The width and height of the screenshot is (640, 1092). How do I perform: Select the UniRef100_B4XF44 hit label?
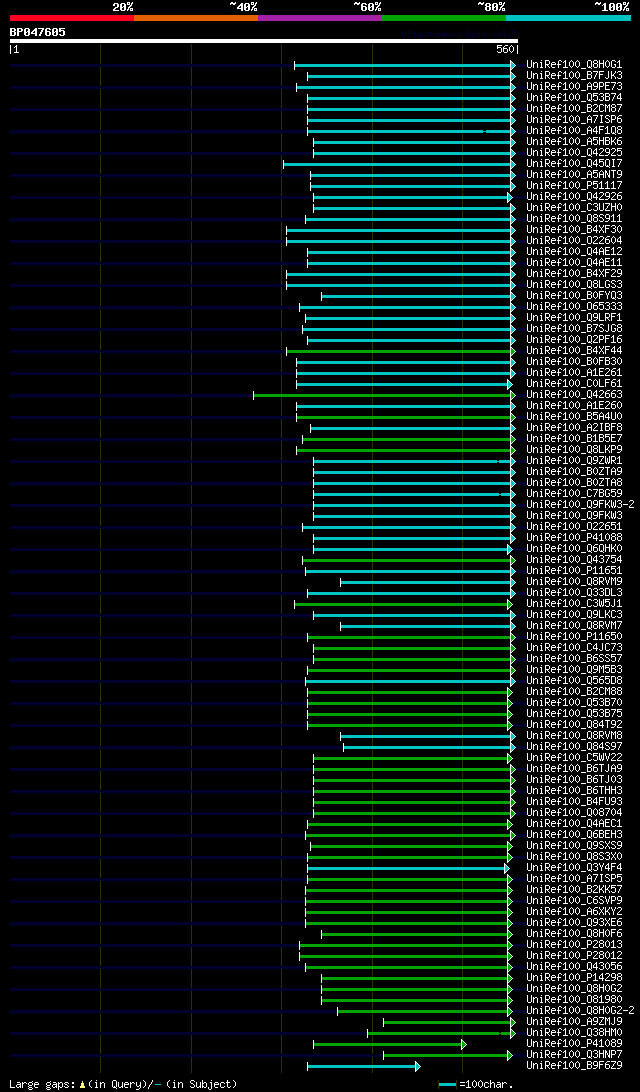click(x=575, y=351)
